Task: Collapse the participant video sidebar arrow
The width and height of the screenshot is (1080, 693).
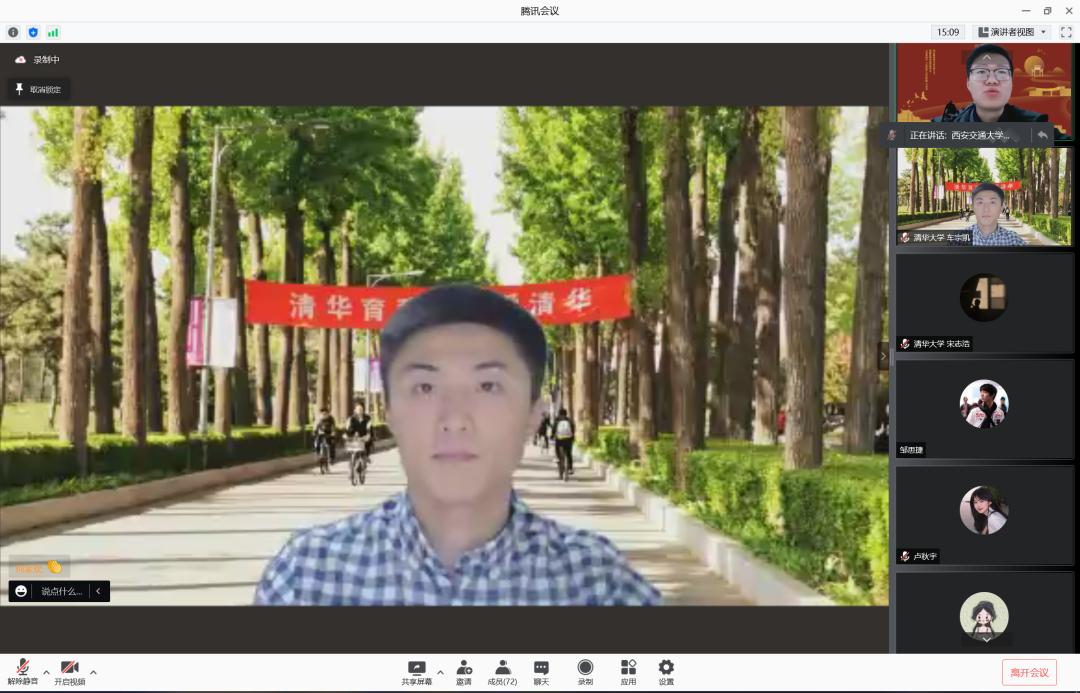Action: pyautogui.click(x=883, y=355)
